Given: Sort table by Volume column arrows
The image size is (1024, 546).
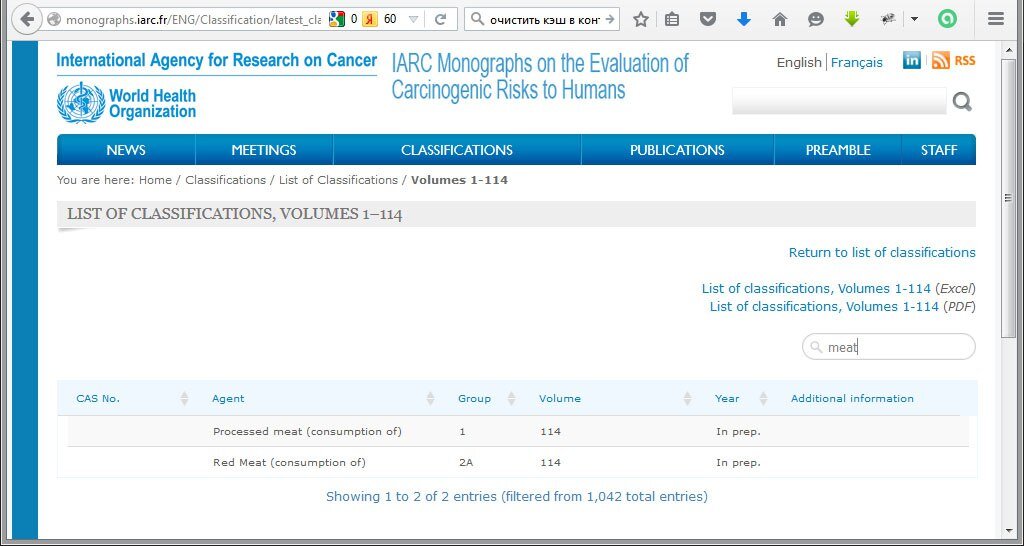Looking at the screenshot, I should (x=688, y=398).
